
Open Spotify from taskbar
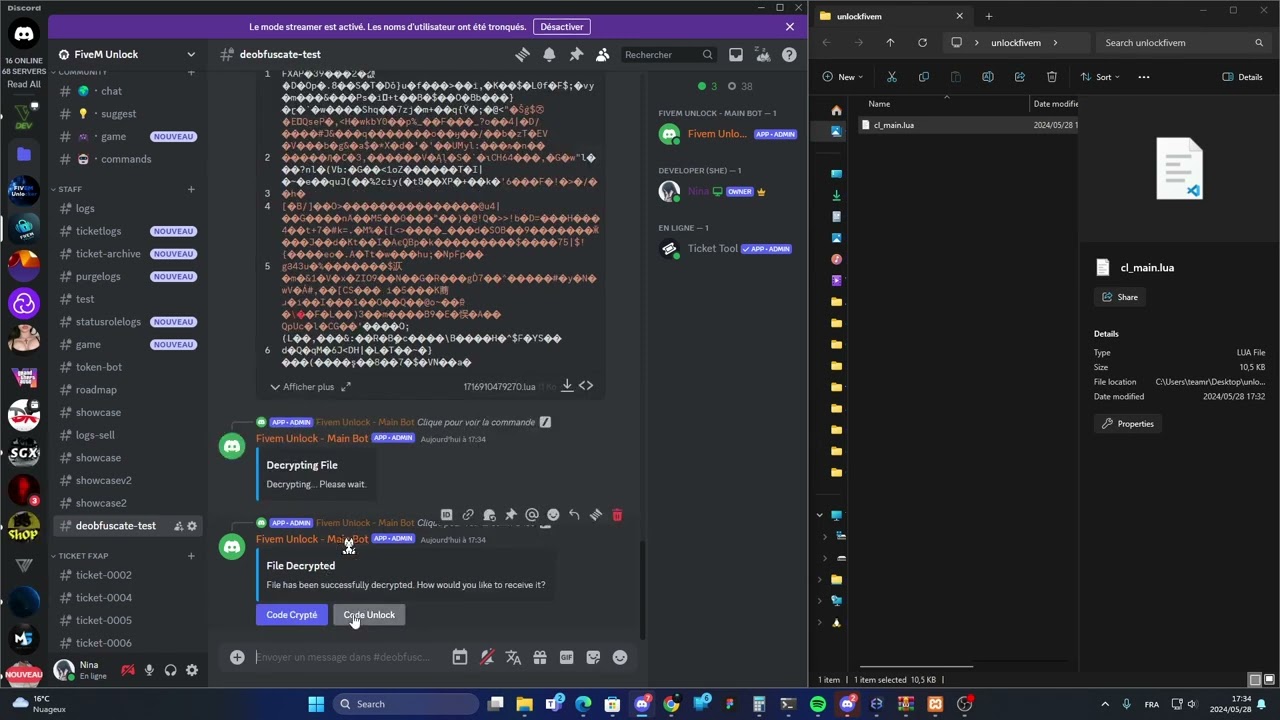[x=818, y=704]
